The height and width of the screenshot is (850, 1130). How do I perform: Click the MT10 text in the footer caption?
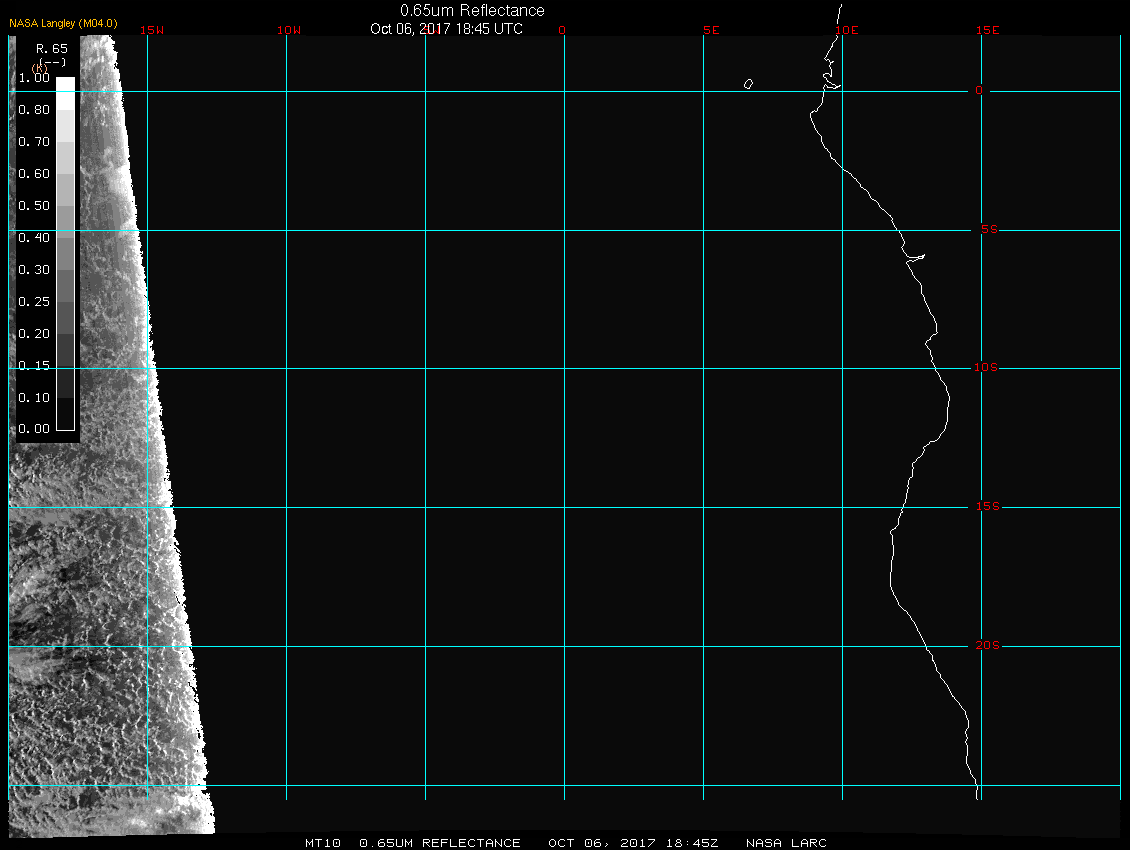324,843
